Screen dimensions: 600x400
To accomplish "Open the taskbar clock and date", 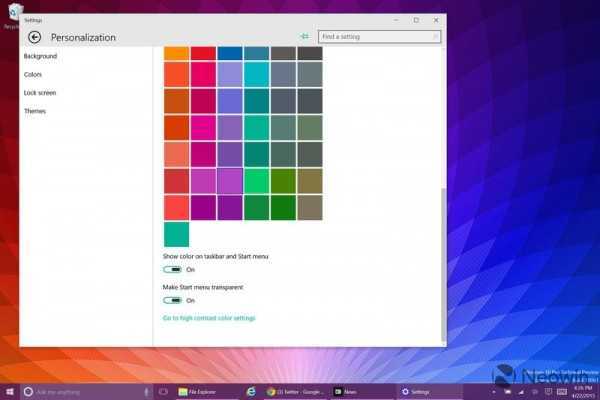I will (x=583, y=392).
